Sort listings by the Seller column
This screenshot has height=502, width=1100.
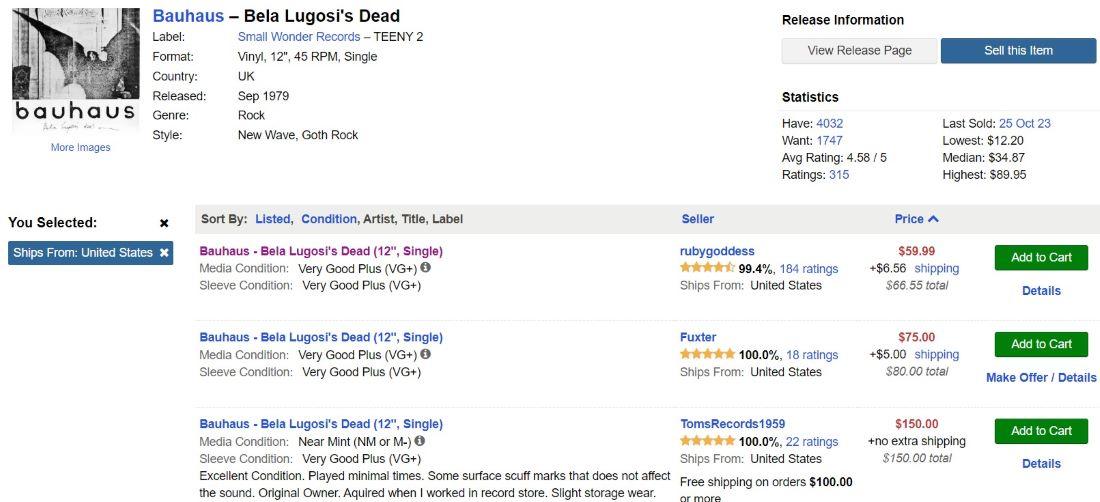click(x=697, y=219)
